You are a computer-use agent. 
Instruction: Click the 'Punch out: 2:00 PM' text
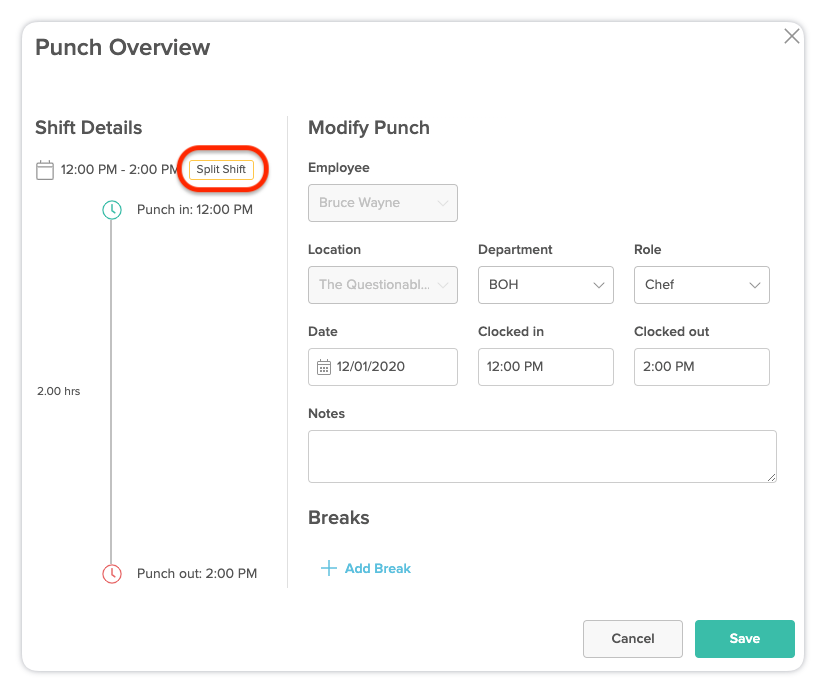tap(197, 573)
